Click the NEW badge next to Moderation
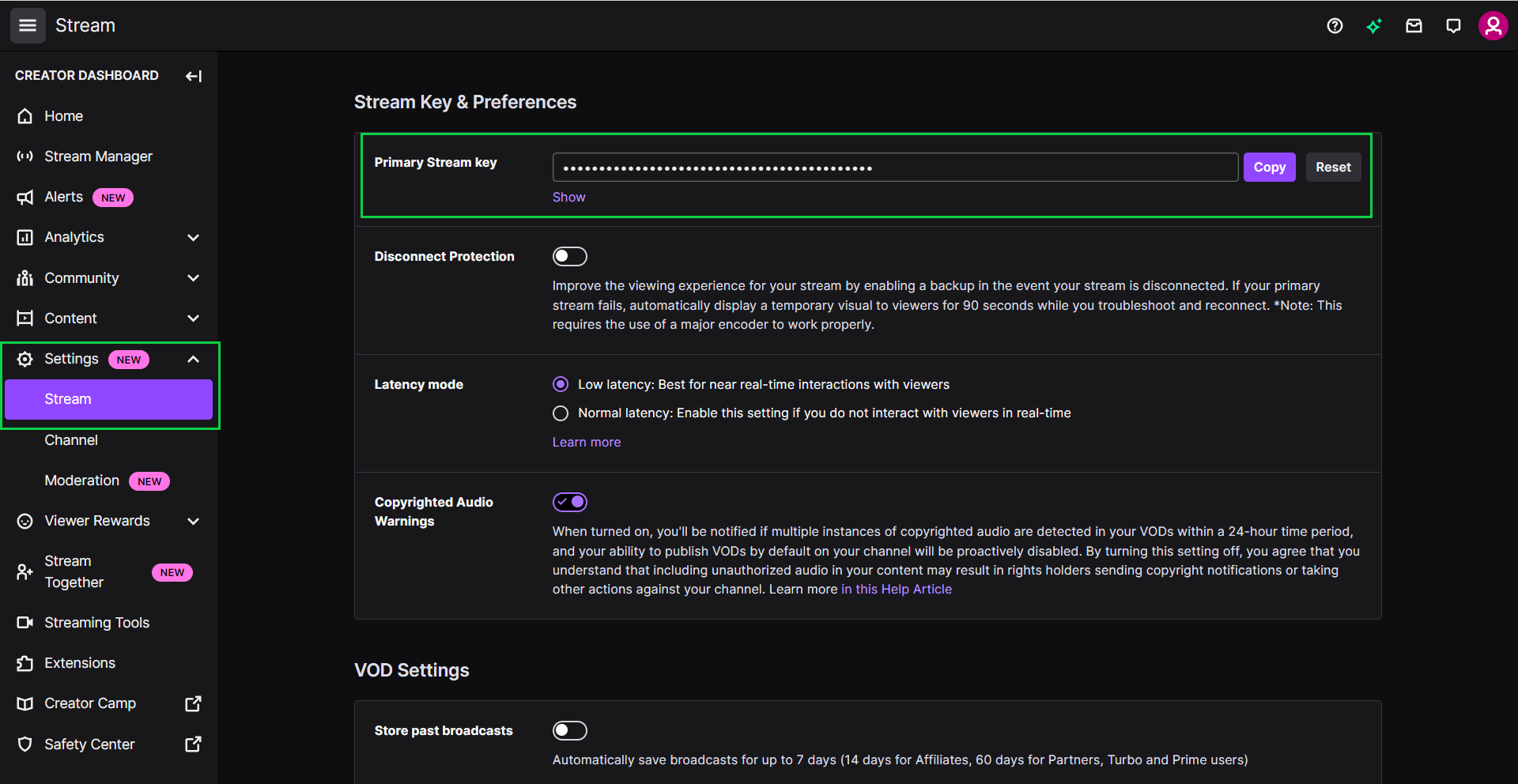Viewport: 1518px width, 784px height. 149,481
